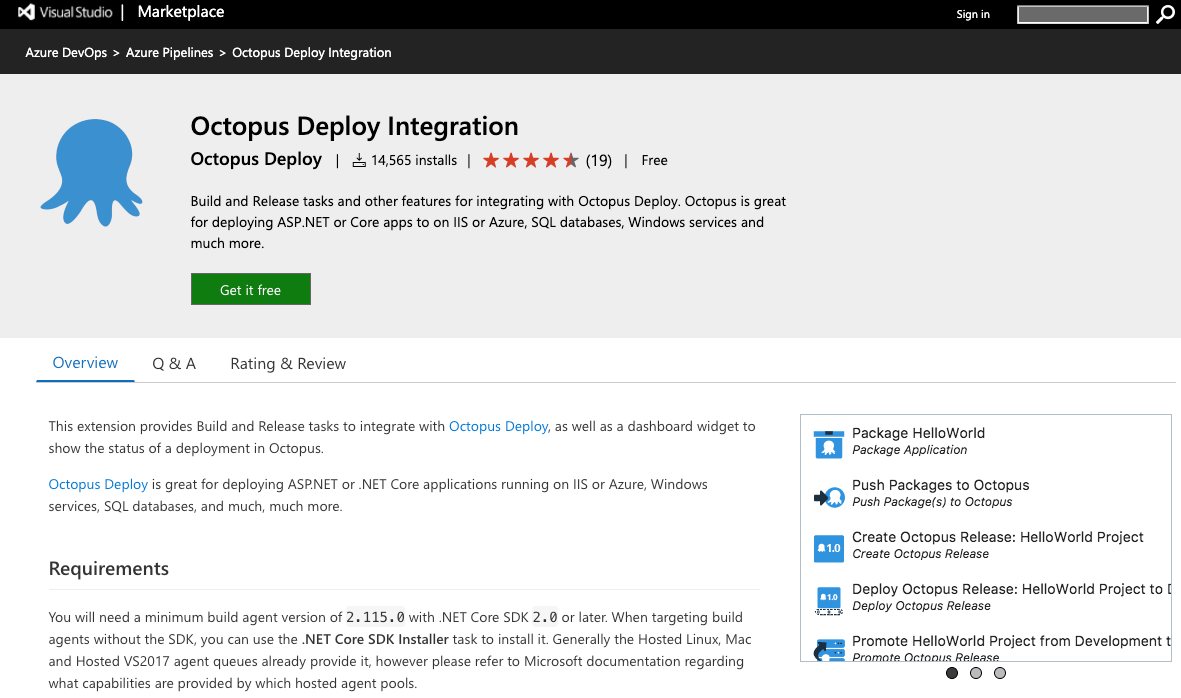Image resolution: width=1181 pixels, height=698 pixels.
Task: Click the Requirements heading
Action: point(108,568)
